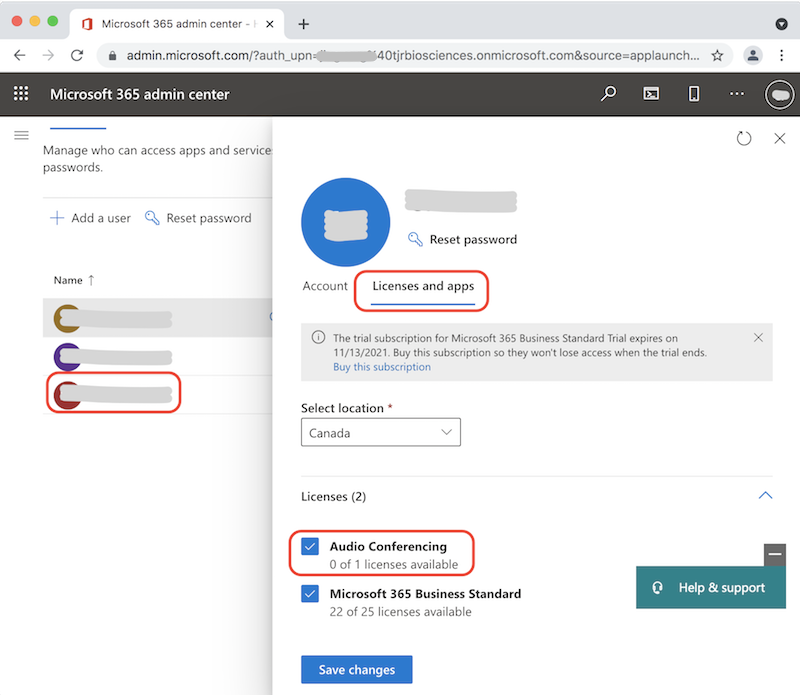Enable the Audio Conferencing license checkbox
Viewport: 800px width, 695px height.
click(310, 546)
